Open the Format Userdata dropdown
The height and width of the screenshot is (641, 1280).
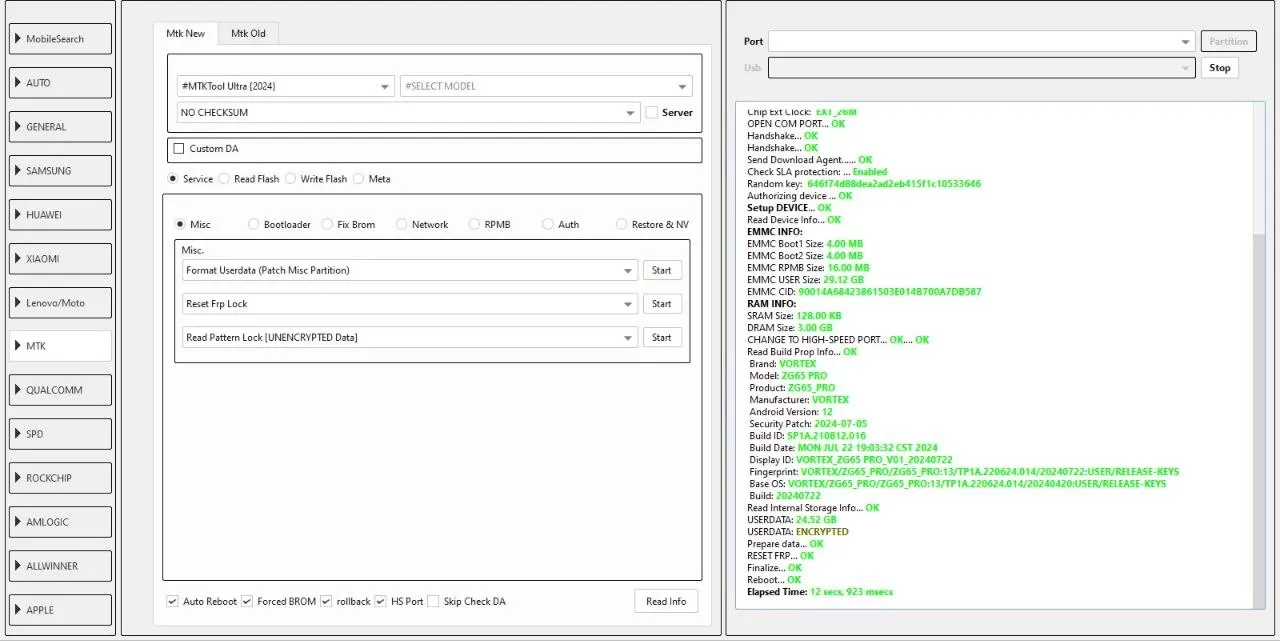(x=410, y=271)
